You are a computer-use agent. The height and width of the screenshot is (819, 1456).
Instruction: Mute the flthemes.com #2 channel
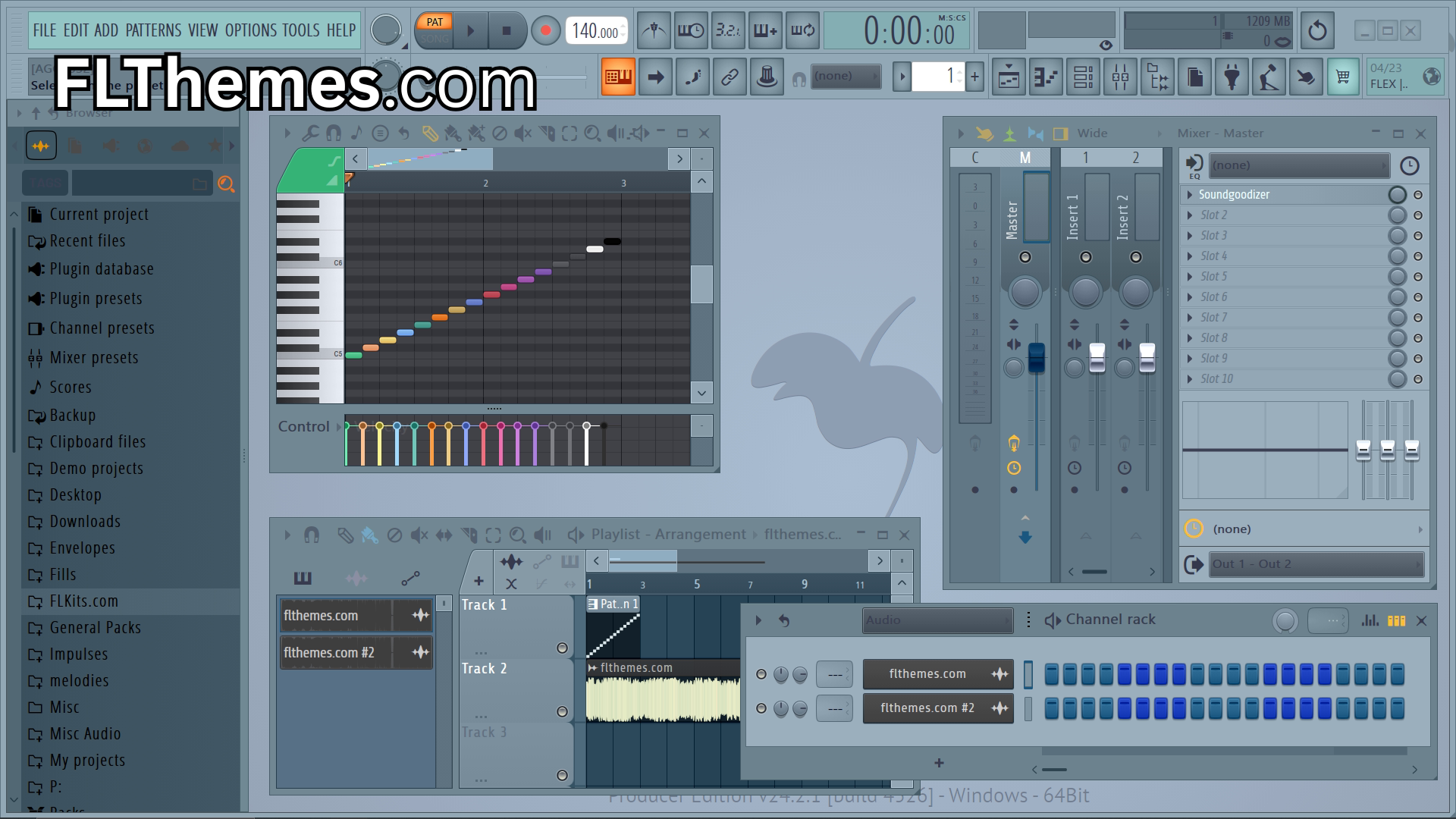point(761,708)
